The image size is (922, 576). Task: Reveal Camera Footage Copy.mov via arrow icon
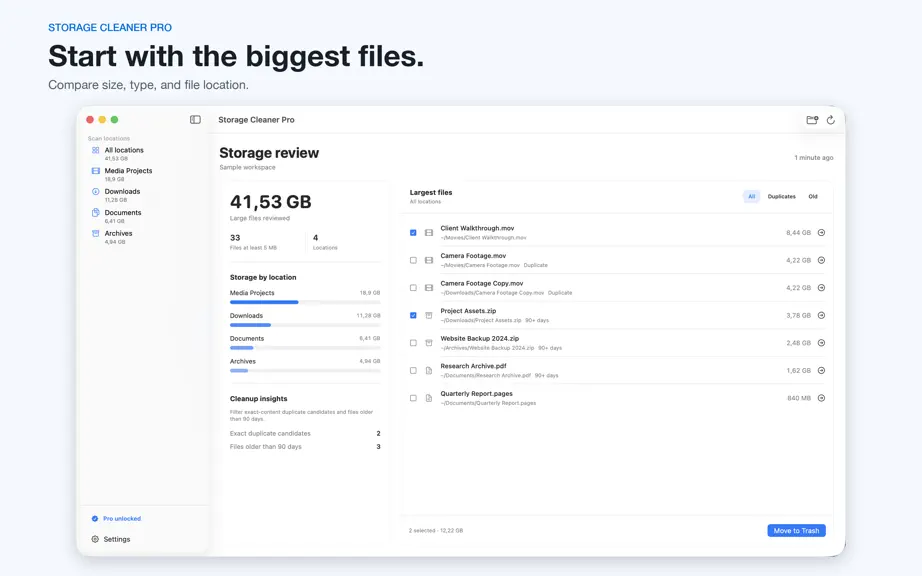pos(821,288)
